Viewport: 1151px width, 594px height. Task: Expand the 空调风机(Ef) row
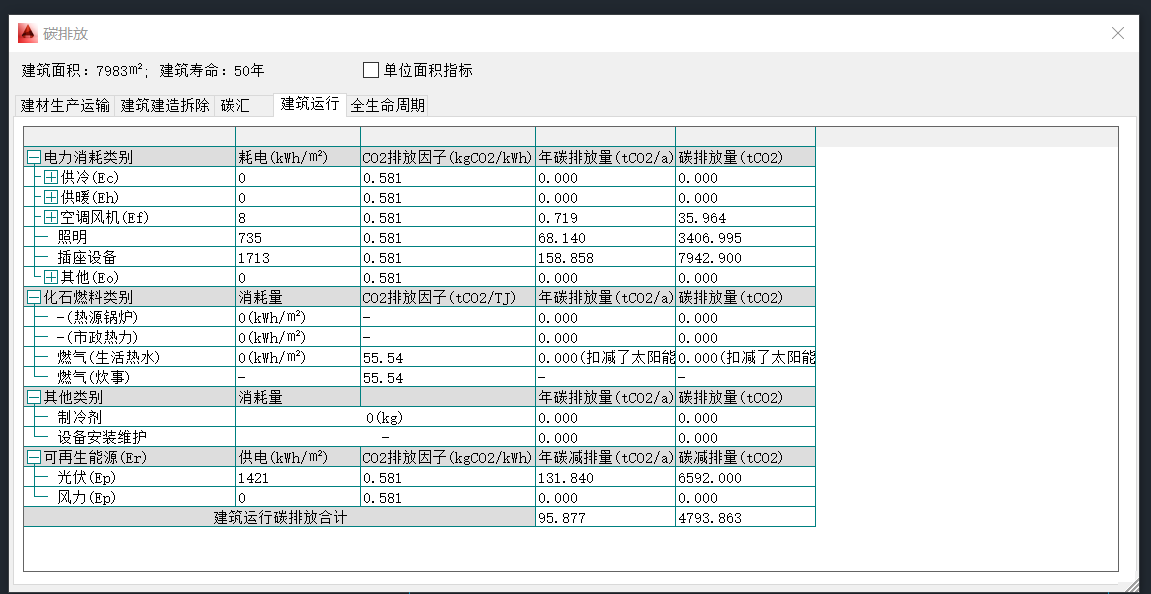click(51, 217)
